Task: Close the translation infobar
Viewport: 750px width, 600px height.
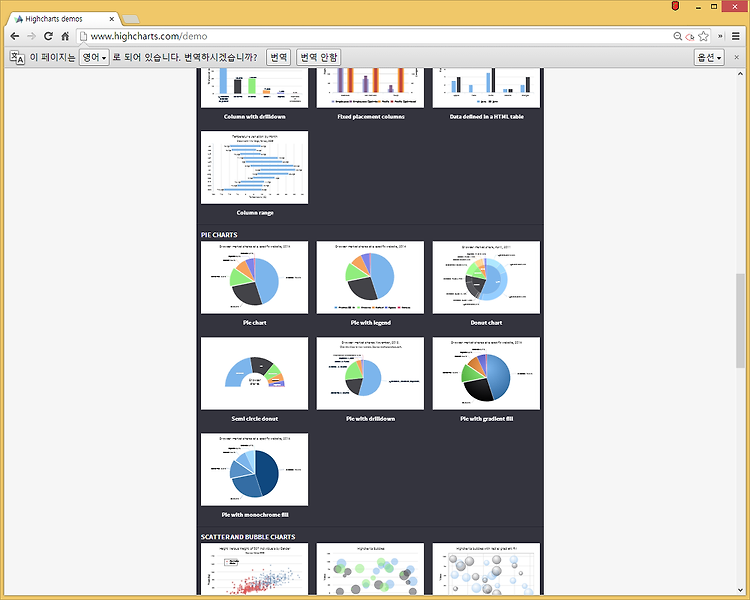Action: coord(737,57)
